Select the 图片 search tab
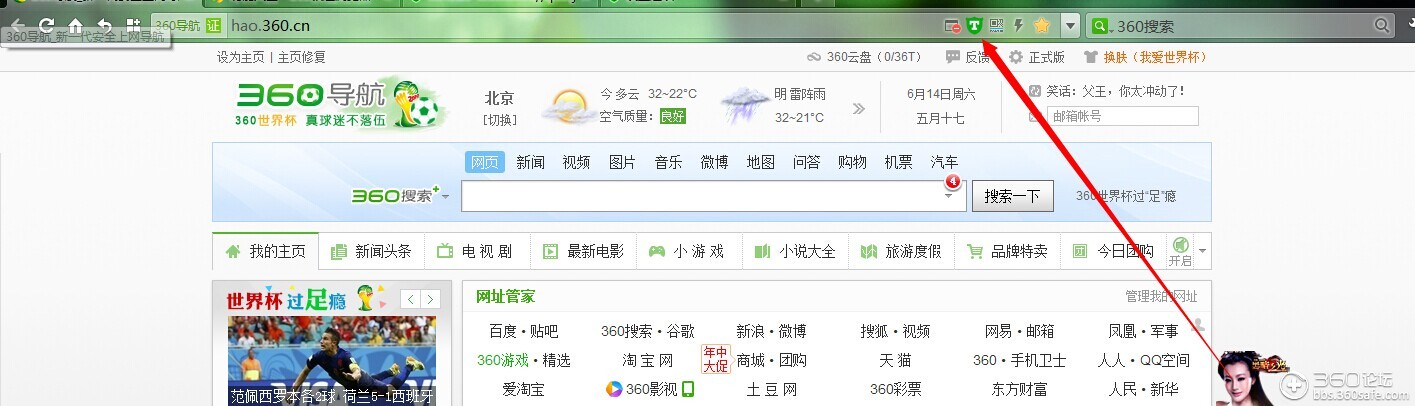Image resolution: width=1415 pixels, height=406 pixels. click(622, 162)
